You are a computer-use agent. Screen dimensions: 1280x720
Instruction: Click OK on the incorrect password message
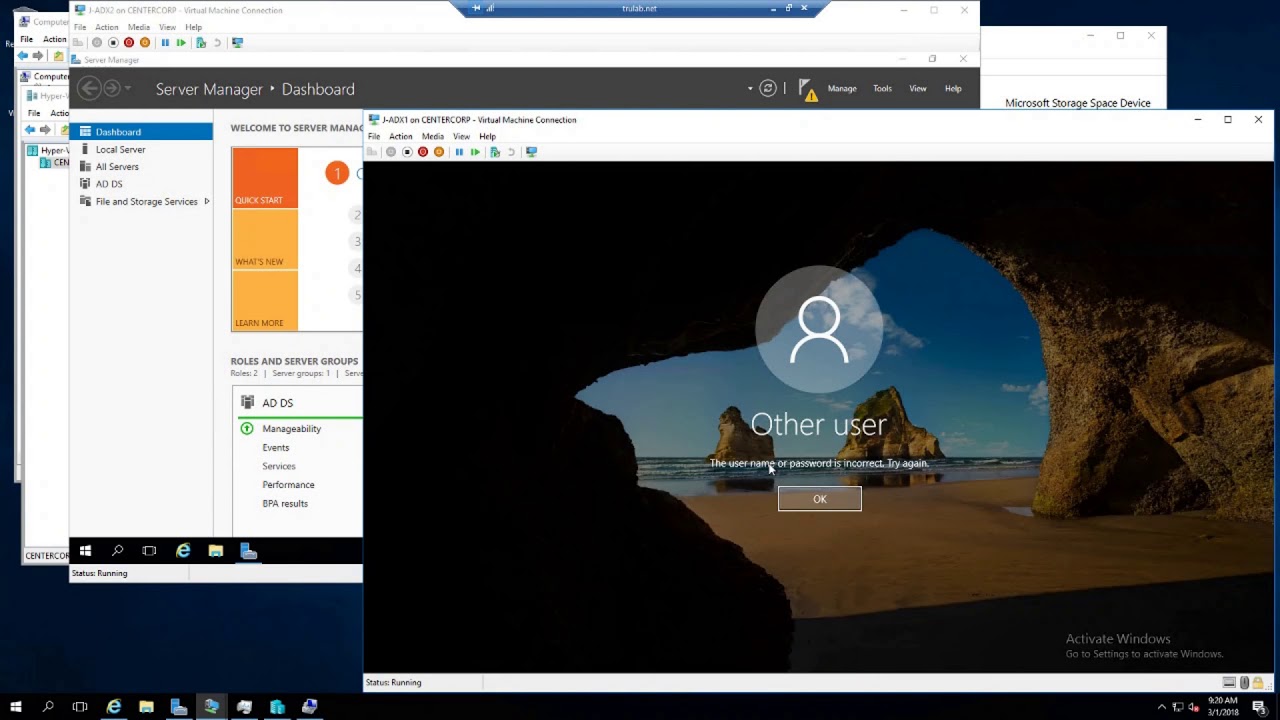tap(819, 499)
